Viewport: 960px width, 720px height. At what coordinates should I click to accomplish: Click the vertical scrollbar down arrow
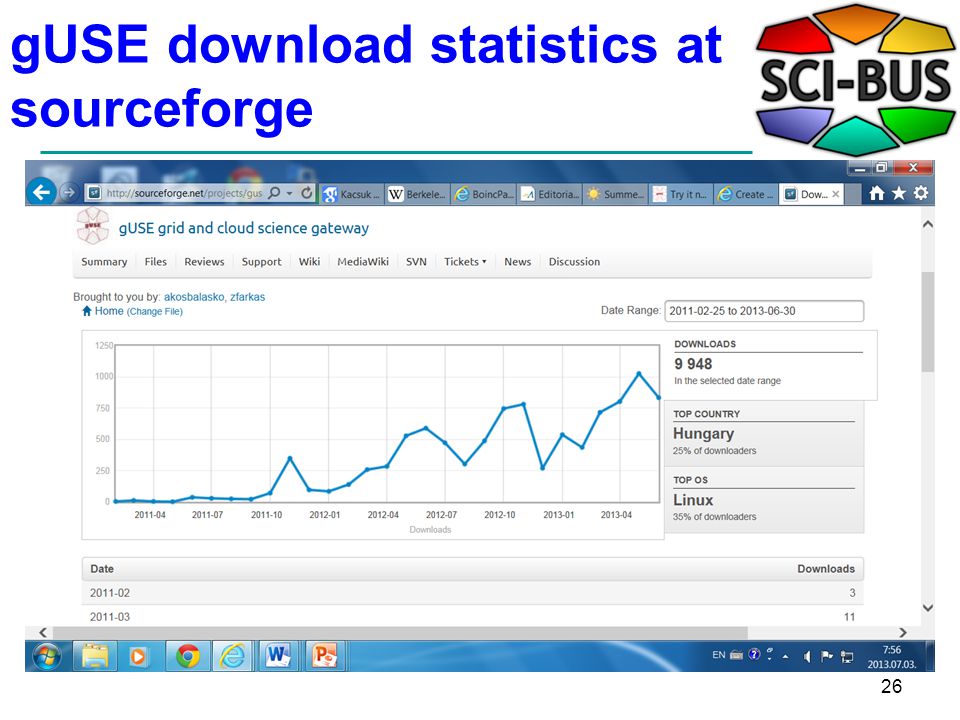[928, 608]
